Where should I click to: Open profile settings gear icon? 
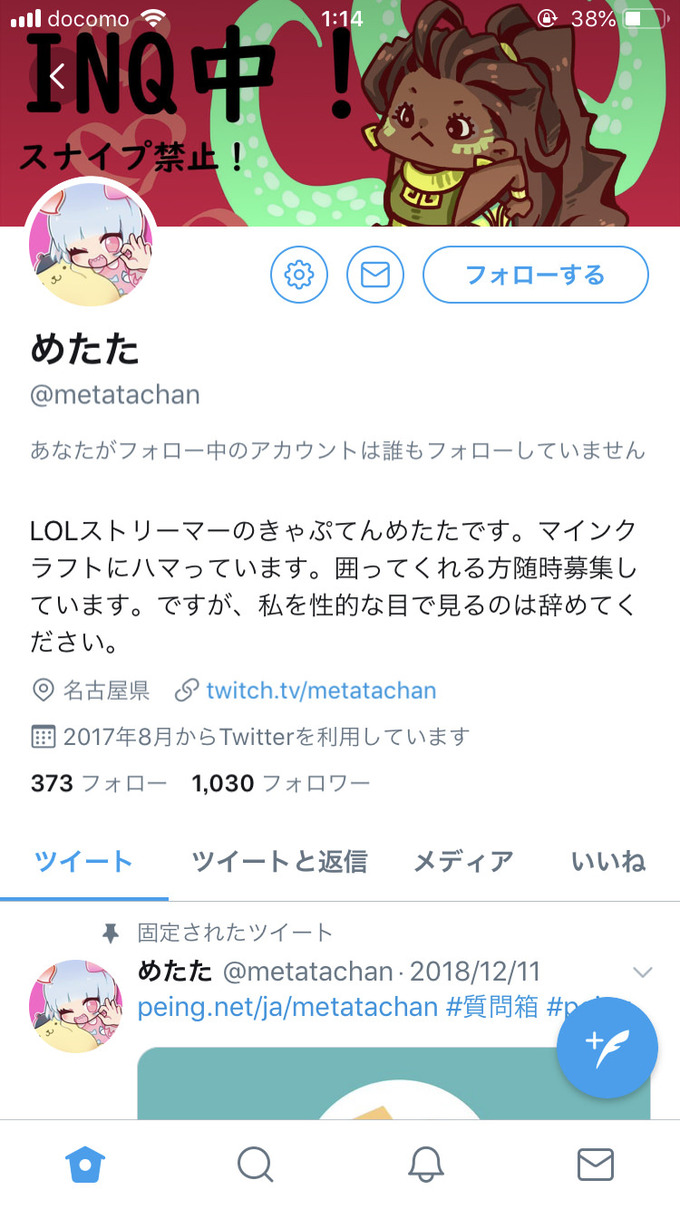[299, 274]
